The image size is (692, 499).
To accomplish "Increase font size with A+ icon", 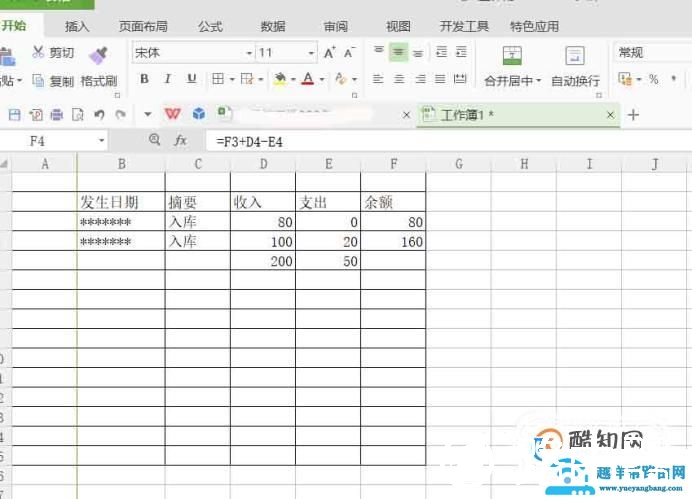I will click(329, 53).
